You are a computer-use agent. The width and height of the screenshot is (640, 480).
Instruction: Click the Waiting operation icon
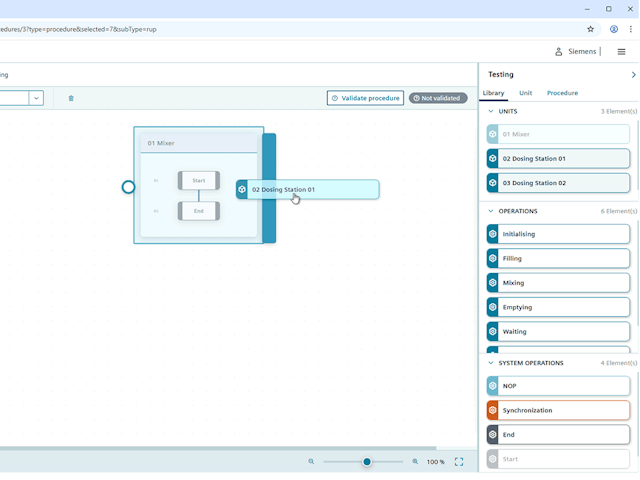[x=493, y=331]
